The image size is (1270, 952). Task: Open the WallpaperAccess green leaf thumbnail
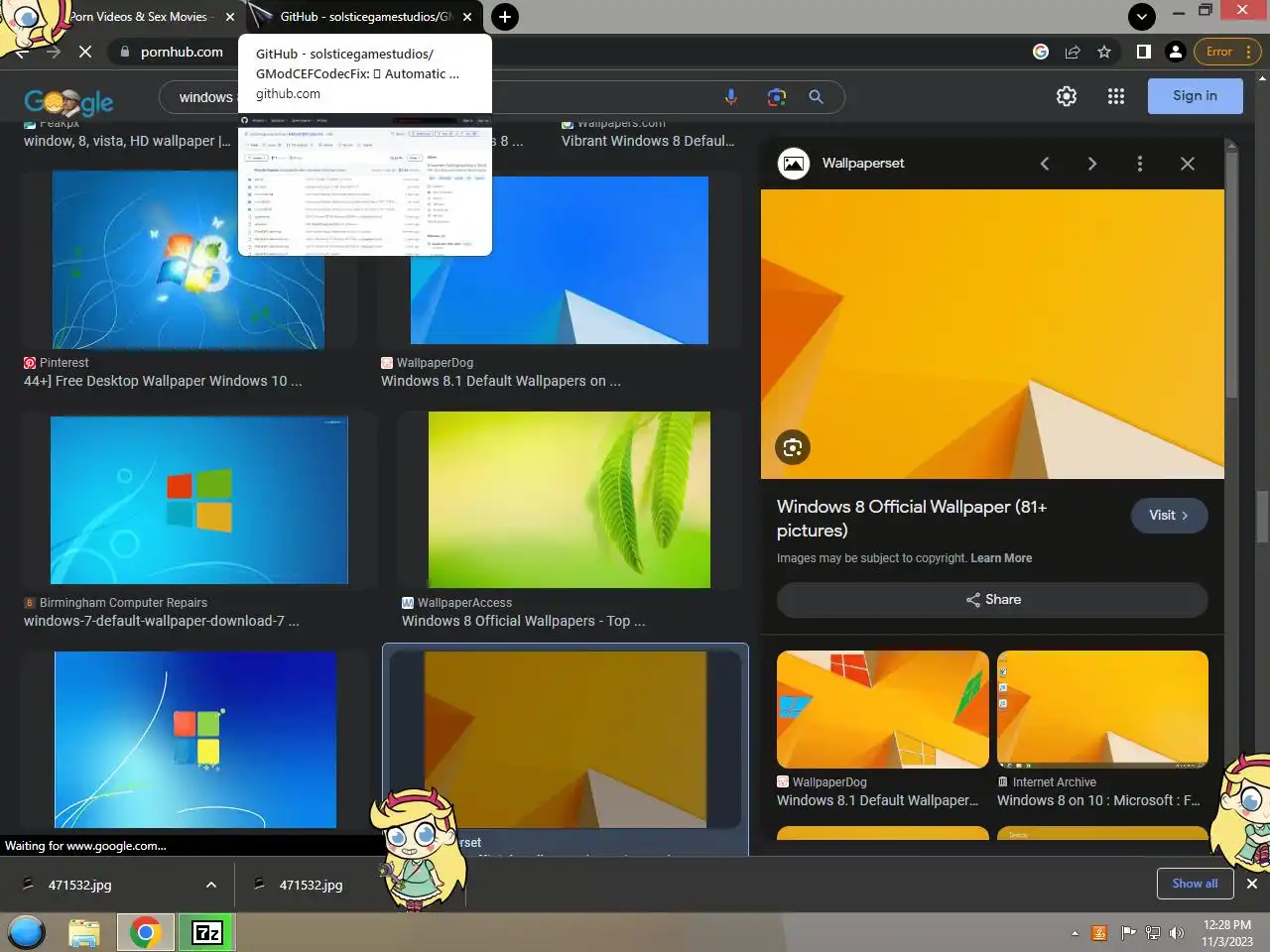[570, 500]
